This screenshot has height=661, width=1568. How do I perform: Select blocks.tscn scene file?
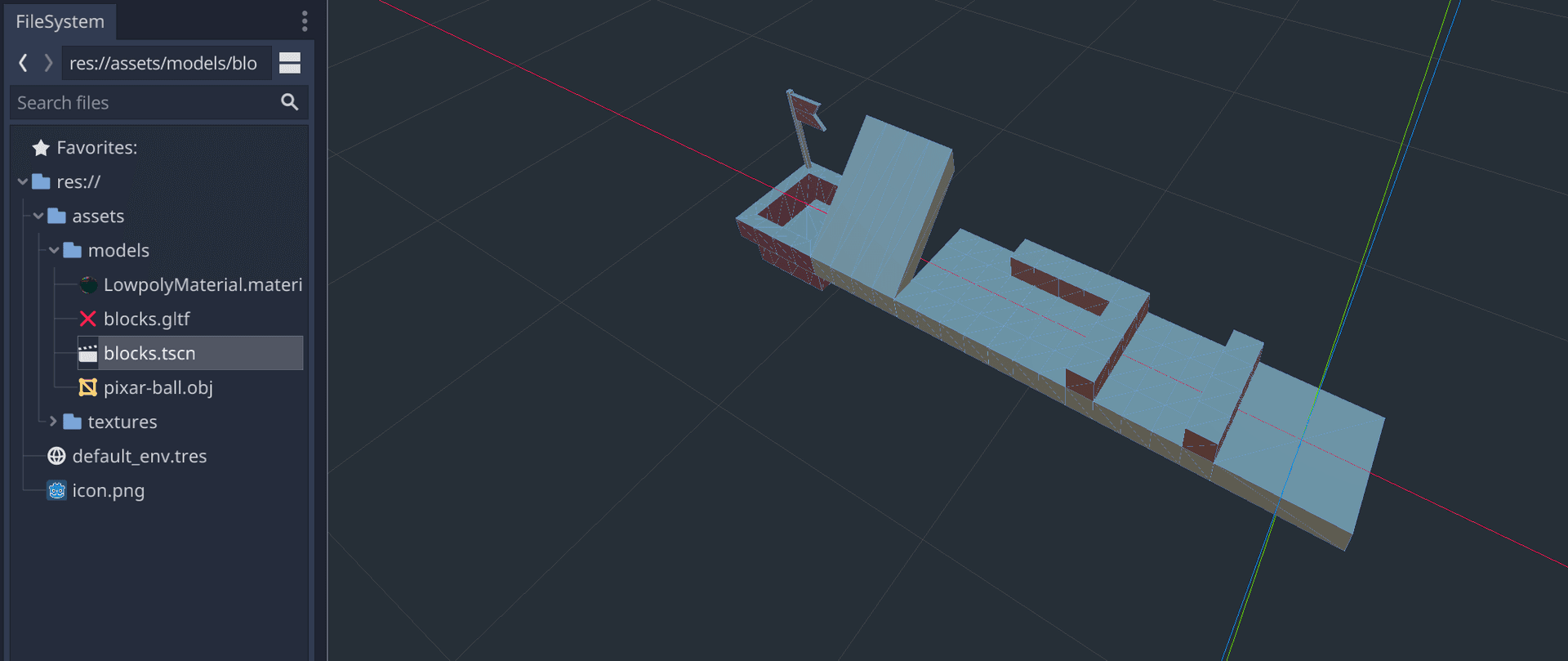149,353
